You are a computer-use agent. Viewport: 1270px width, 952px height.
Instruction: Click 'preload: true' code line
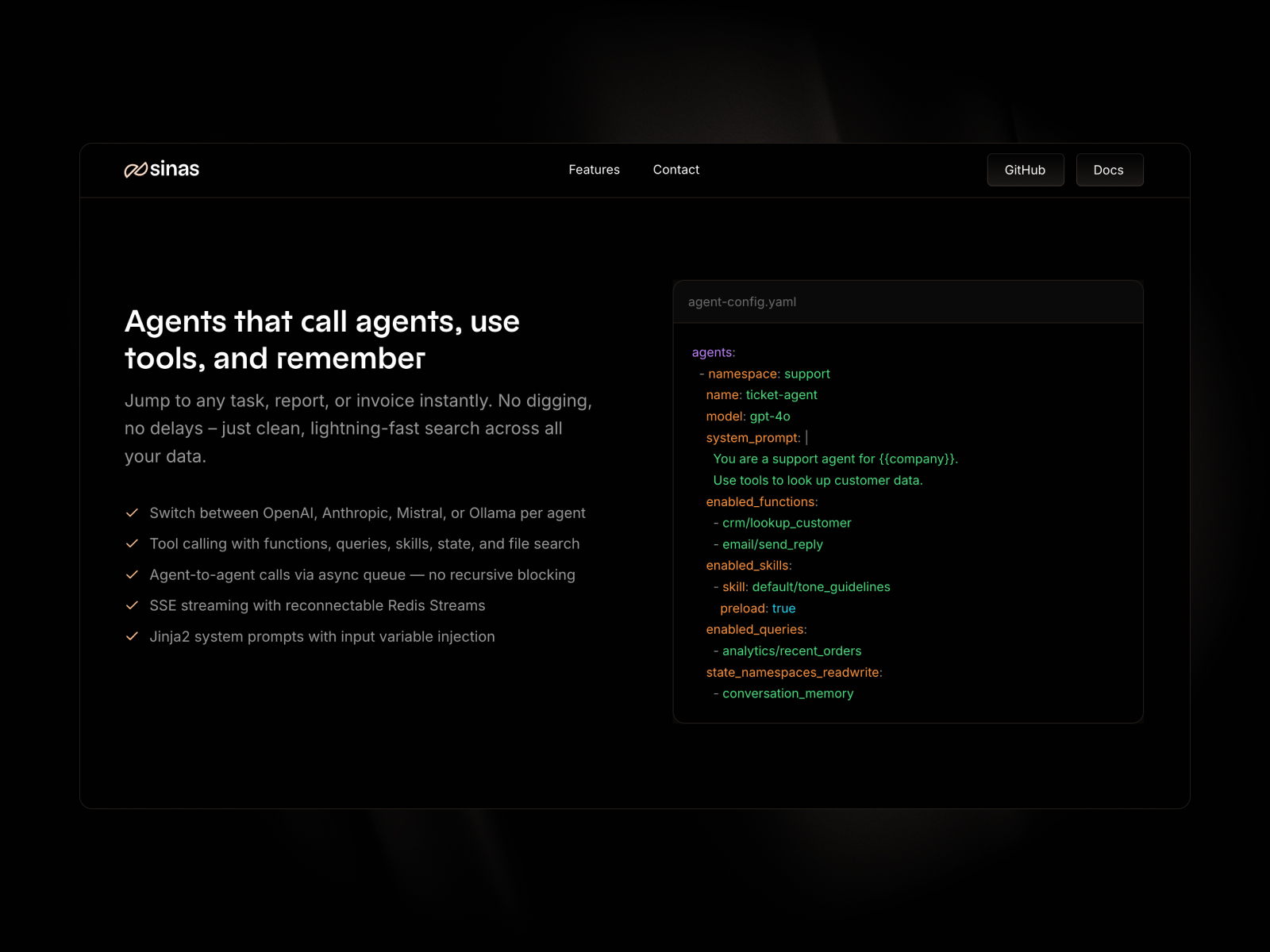(x=758, y=608)
